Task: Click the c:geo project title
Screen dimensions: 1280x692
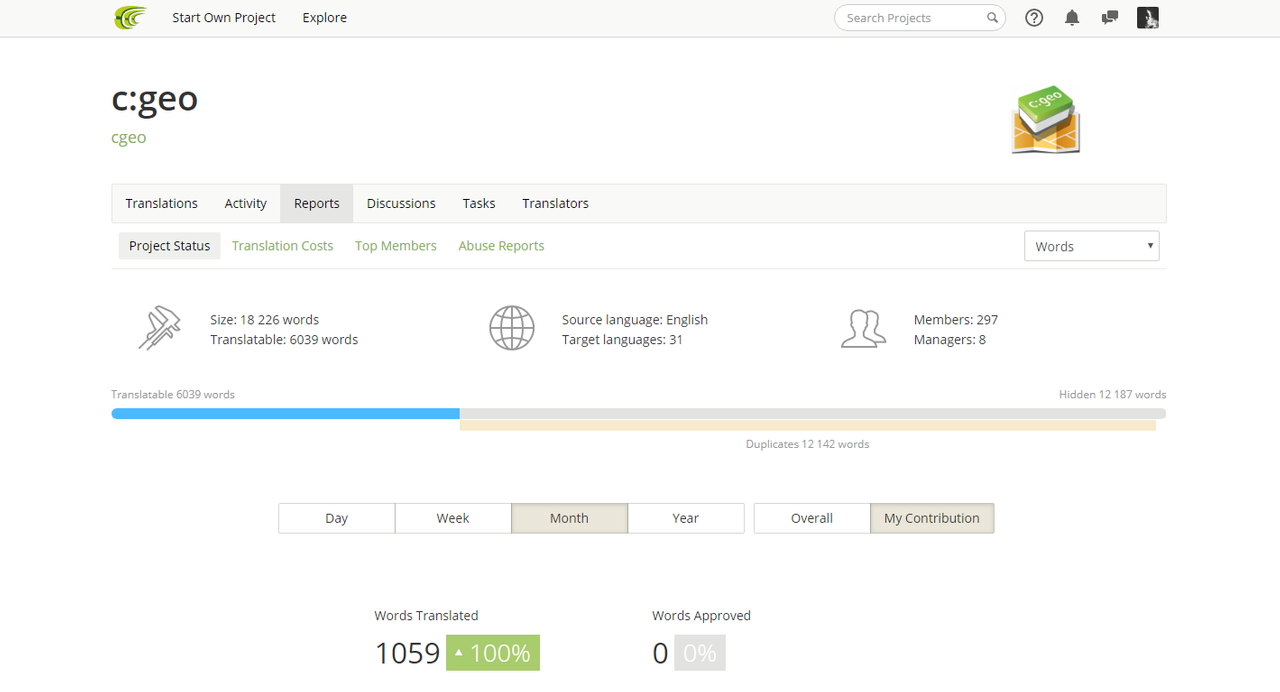Action: pos(155,99)
